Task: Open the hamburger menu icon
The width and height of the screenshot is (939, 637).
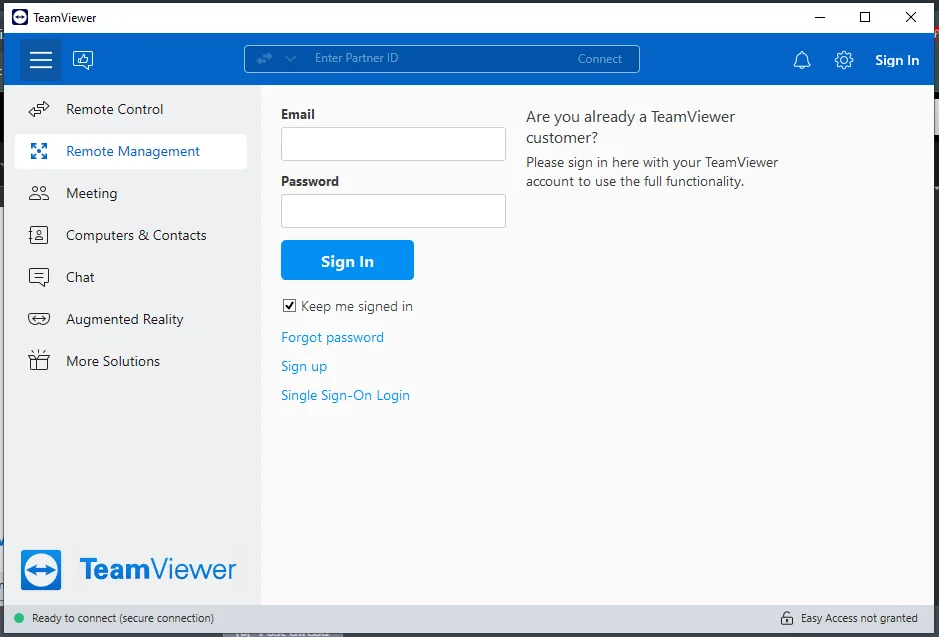Action: (41, 60)
